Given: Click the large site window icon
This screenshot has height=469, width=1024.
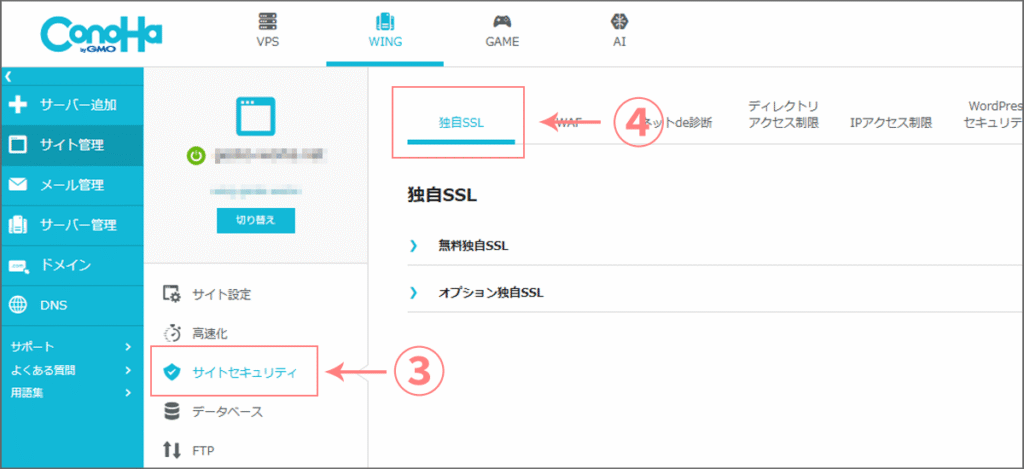Looking at the screenshot, I should pyautogui.click(x=255, y=116).
